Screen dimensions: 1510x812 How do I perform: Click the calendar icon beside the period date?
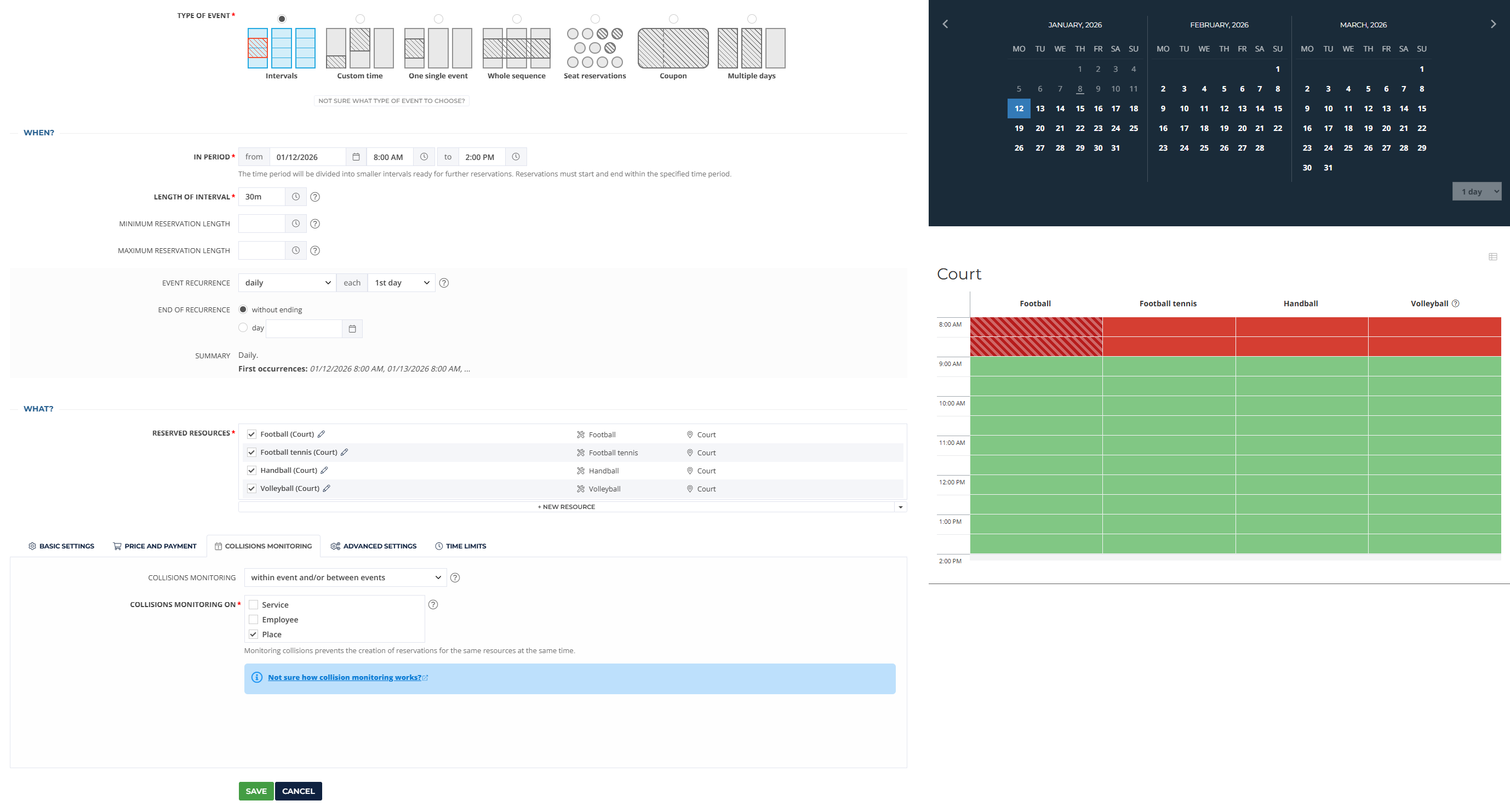click(356, 157)
